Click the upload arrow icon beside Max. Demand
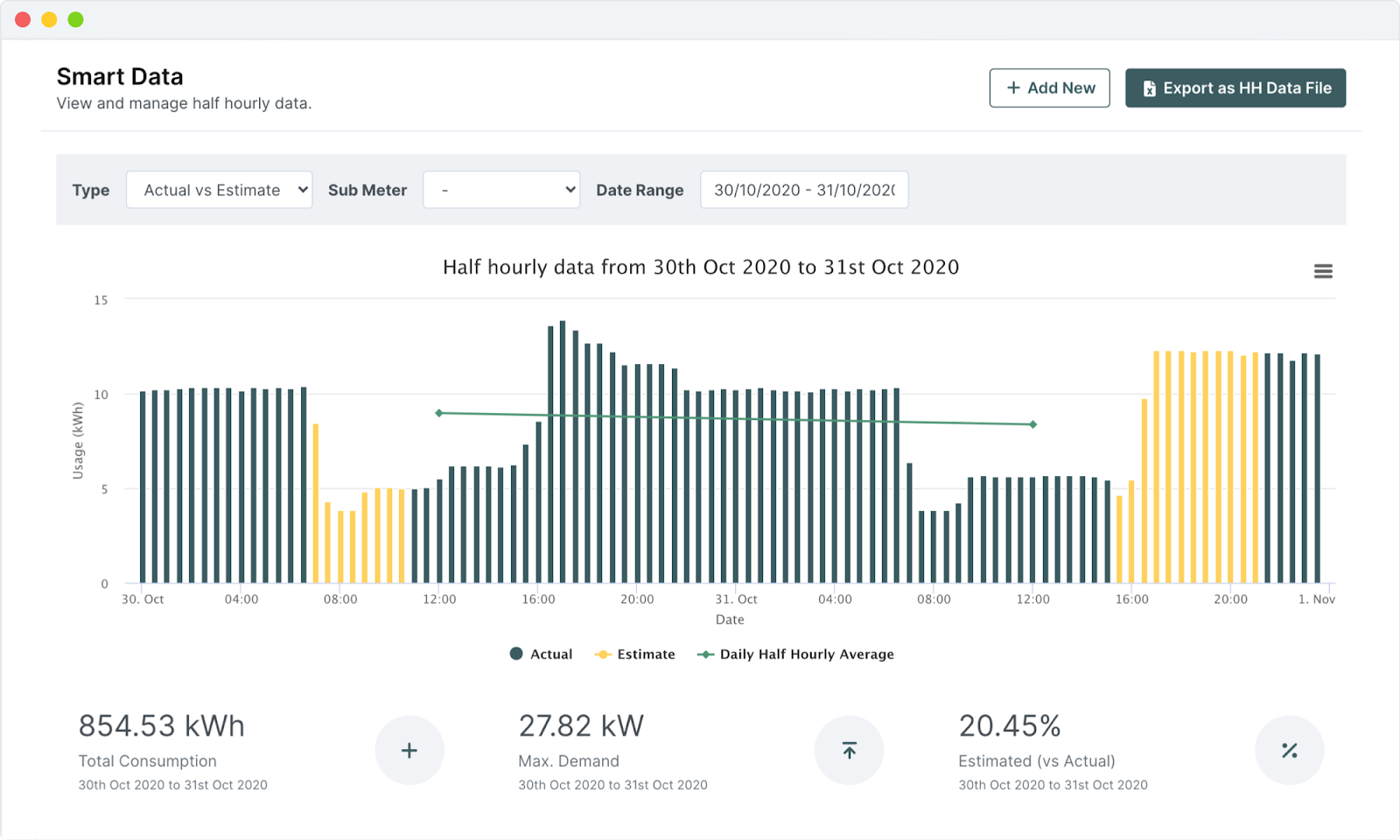 tap(849, 750)
